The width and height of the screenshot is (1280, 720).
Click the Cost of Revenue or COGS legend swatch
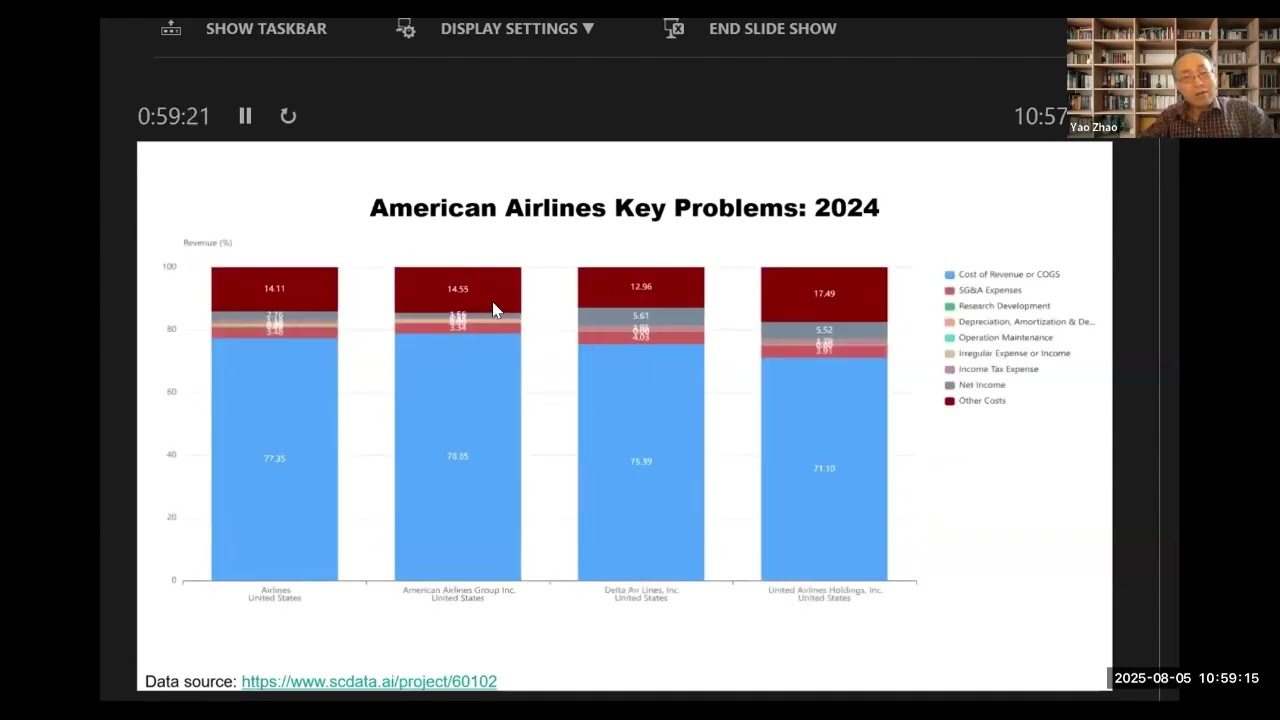pyautogui.click(x=949, y=274)
